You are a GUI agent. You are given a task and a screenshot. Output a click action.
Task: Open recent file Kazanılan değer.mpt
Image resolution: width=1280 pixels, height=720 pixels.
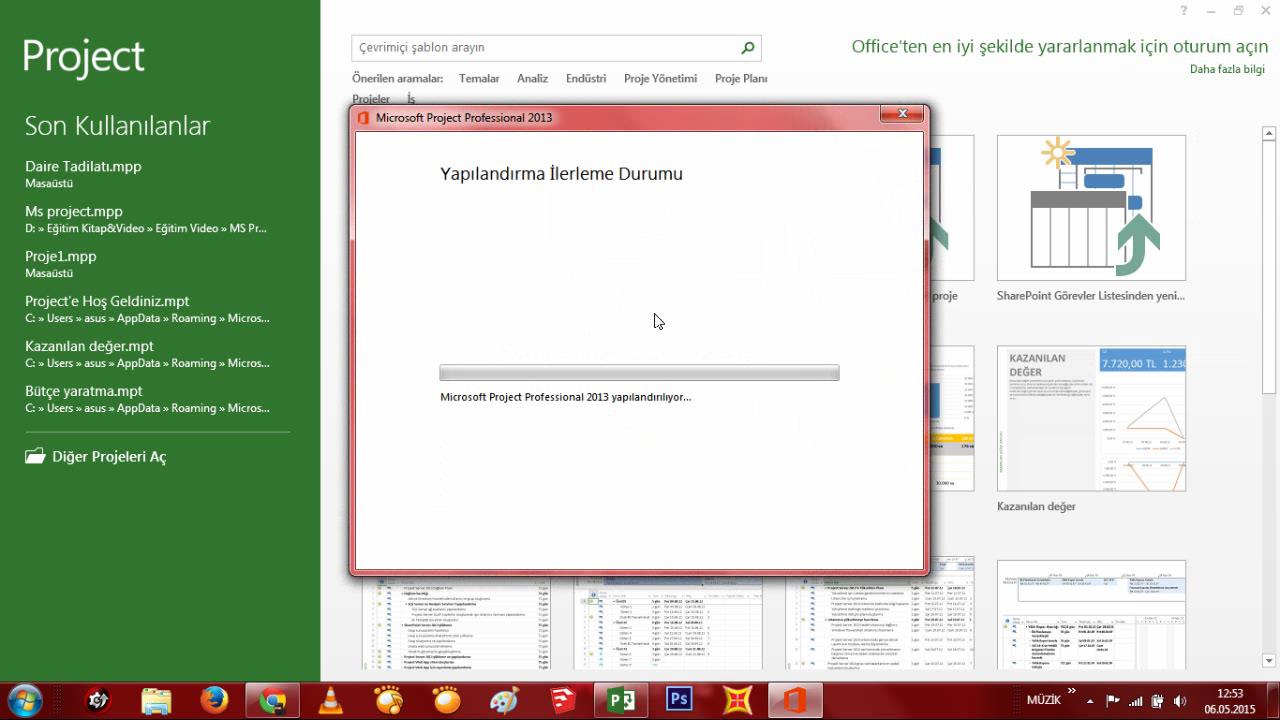coord(90,346)
